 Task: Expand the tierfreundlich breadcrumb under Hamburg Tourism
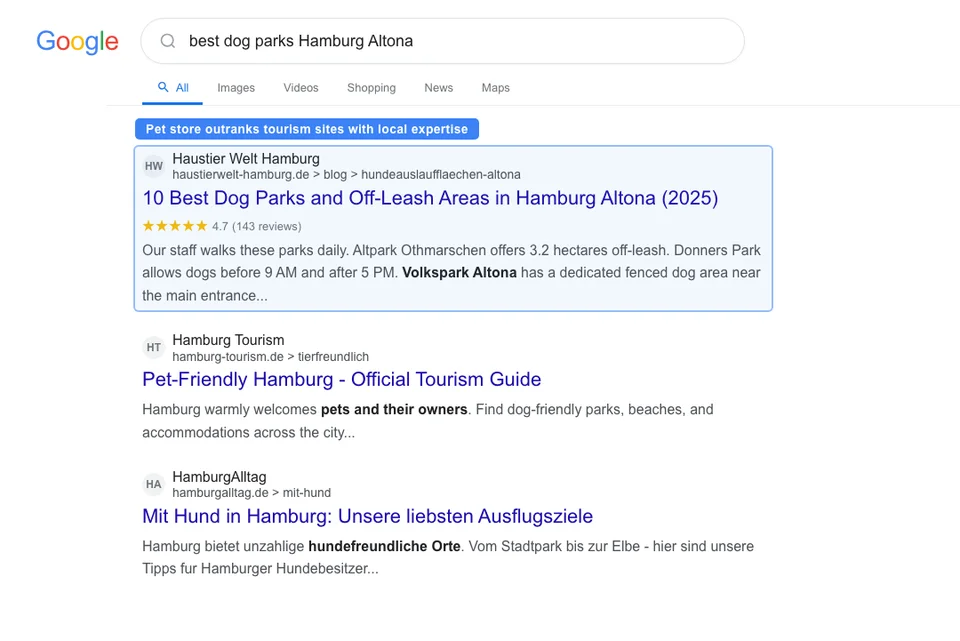click(x=332, y=357)
